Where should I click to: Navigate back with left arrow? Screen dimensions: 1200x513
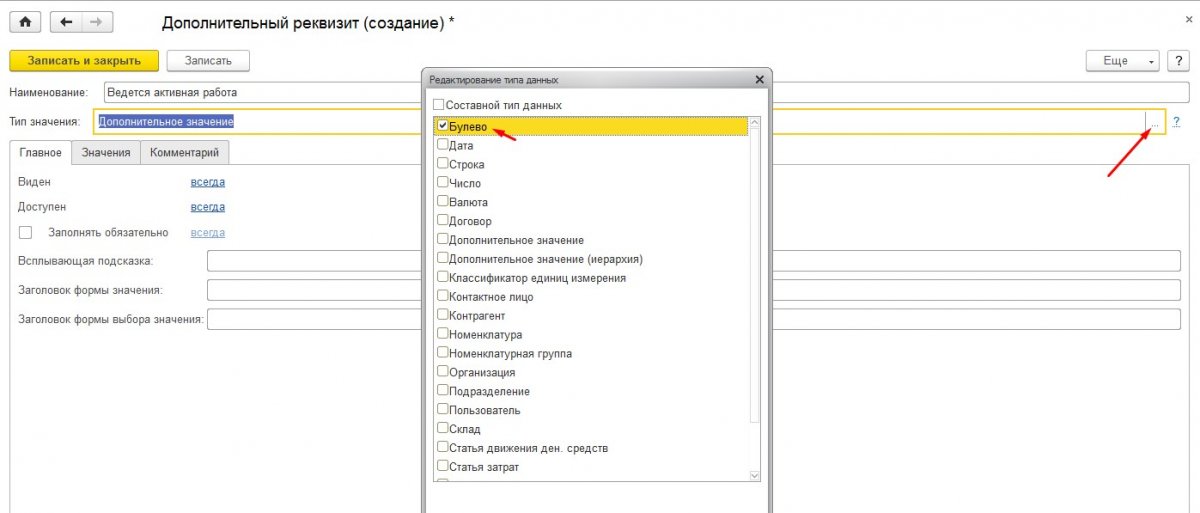[x=65, y=21]
